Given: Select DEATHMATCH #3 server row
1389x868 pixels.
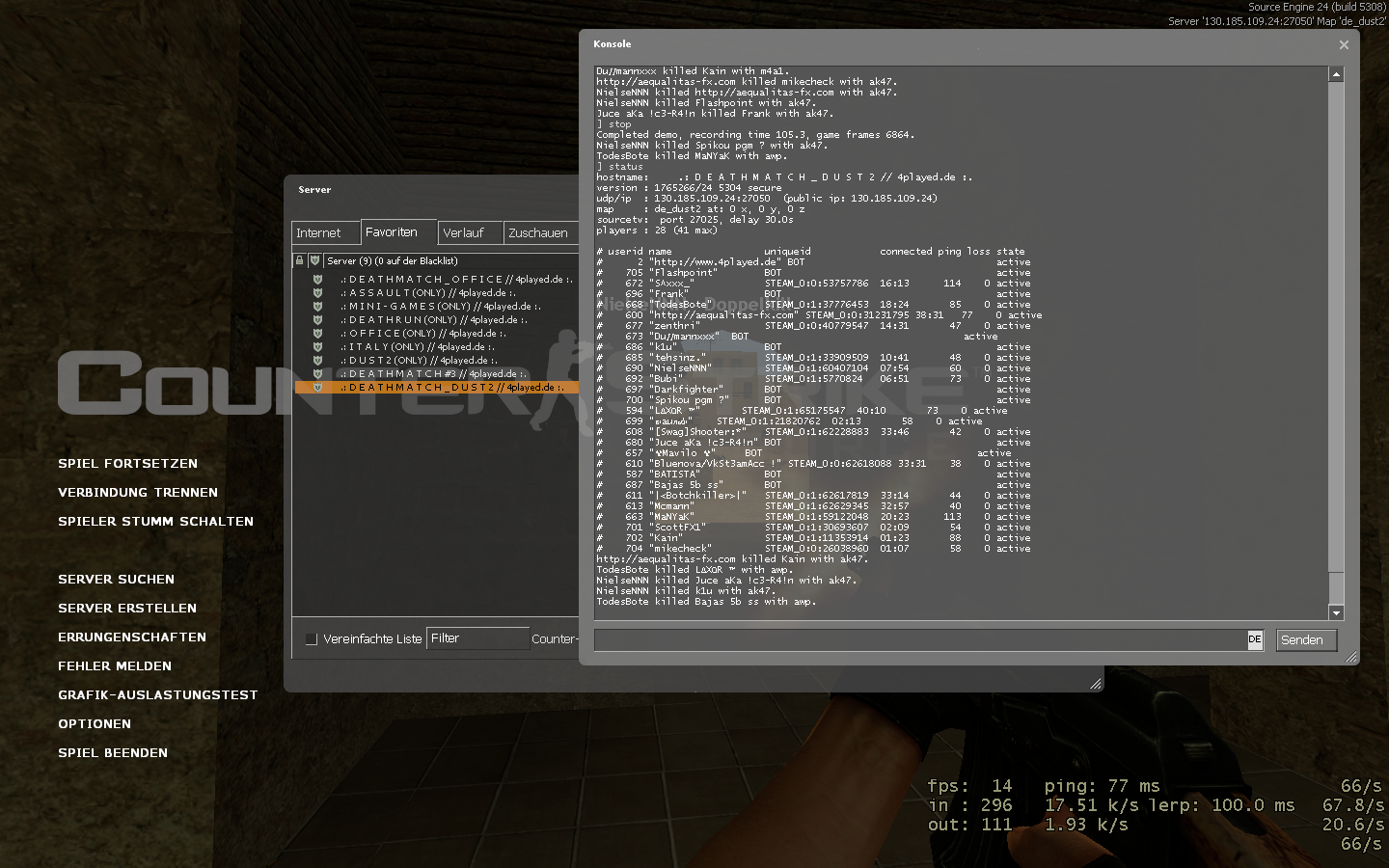Looking at the screenshot, I should click(x=436, y=374).
